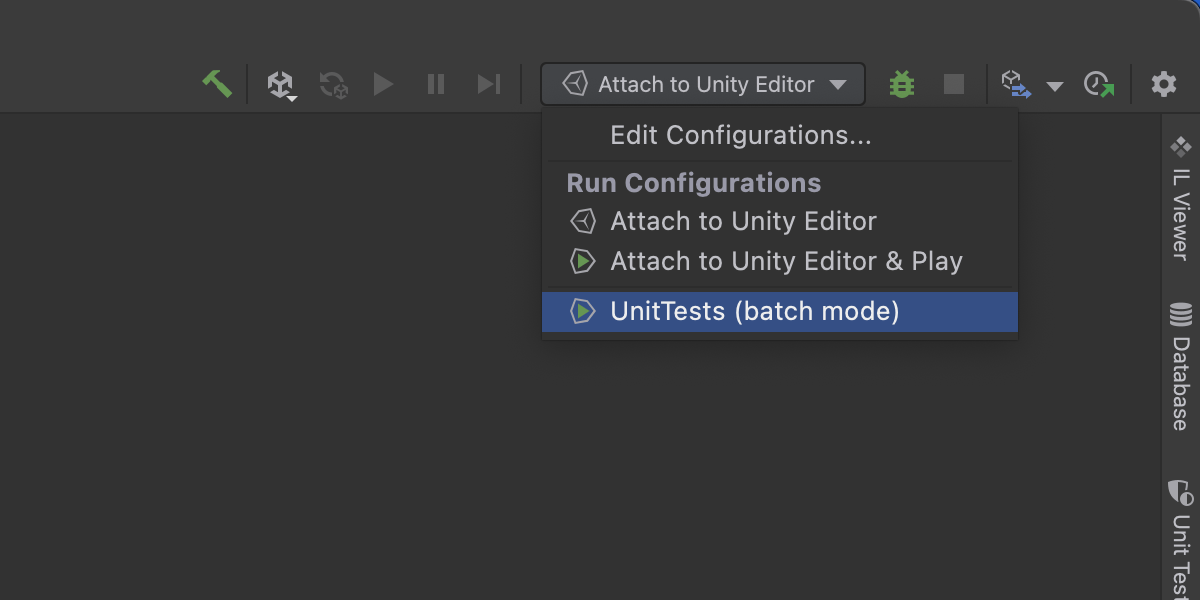Image resolution: width=1200 pixels, height=600 pixels.
Task: Click the green Debug bug icon
Action: (x=902, y=85)
